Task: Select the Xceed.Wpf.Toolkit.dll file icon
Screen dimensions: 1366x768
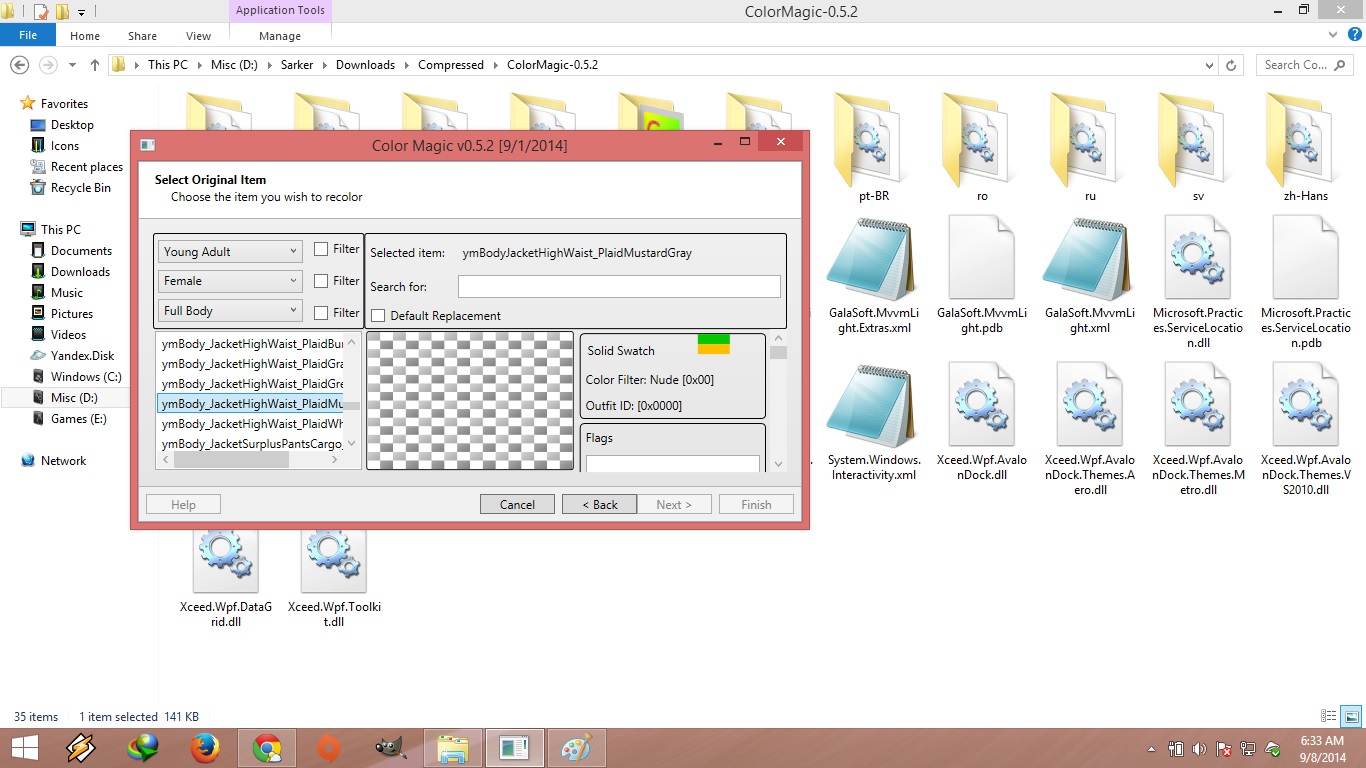Action: pos(334,561)
